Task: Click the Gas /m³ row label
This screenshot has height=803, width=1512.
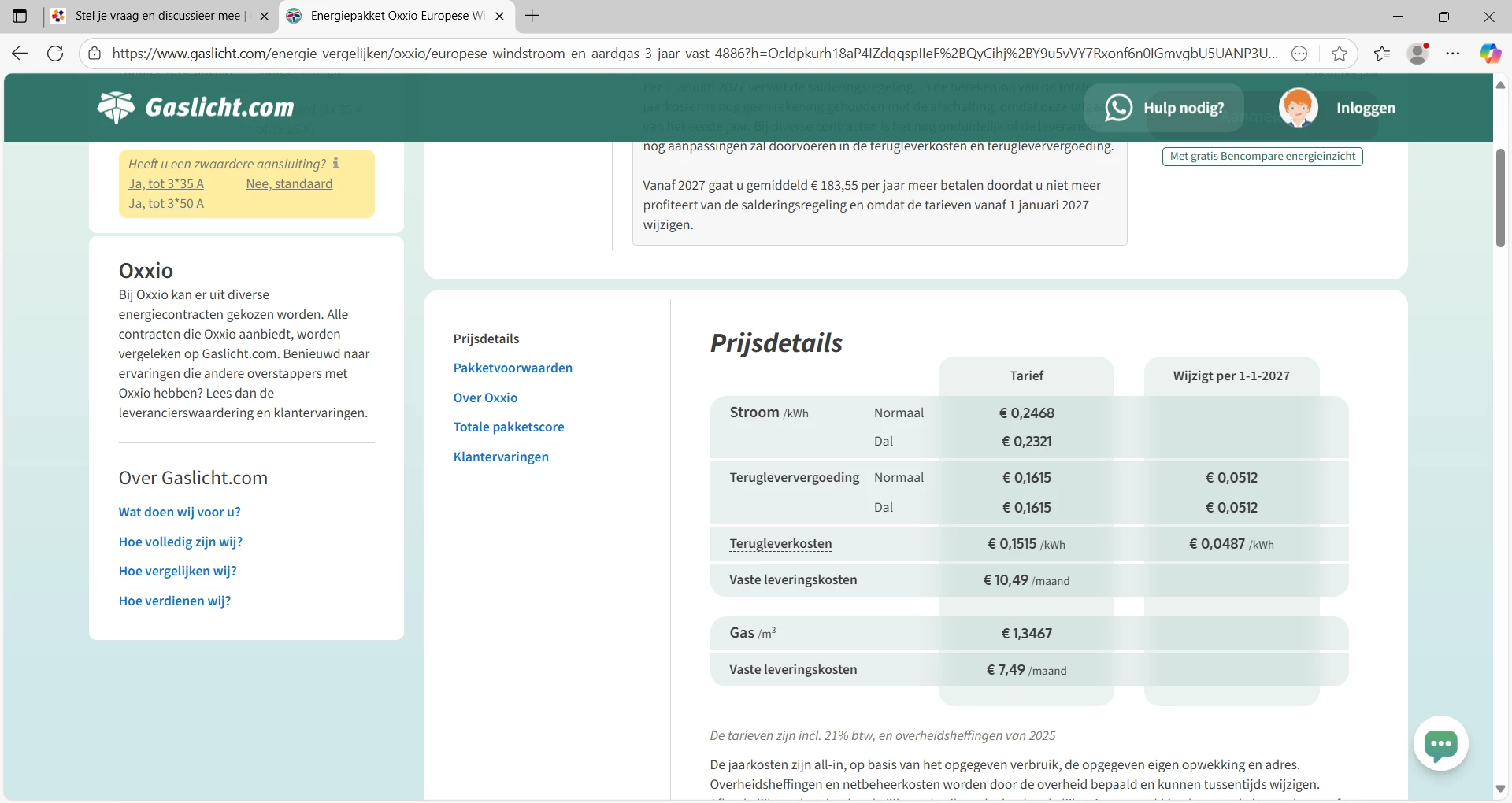Action: (x=752, y=633)
